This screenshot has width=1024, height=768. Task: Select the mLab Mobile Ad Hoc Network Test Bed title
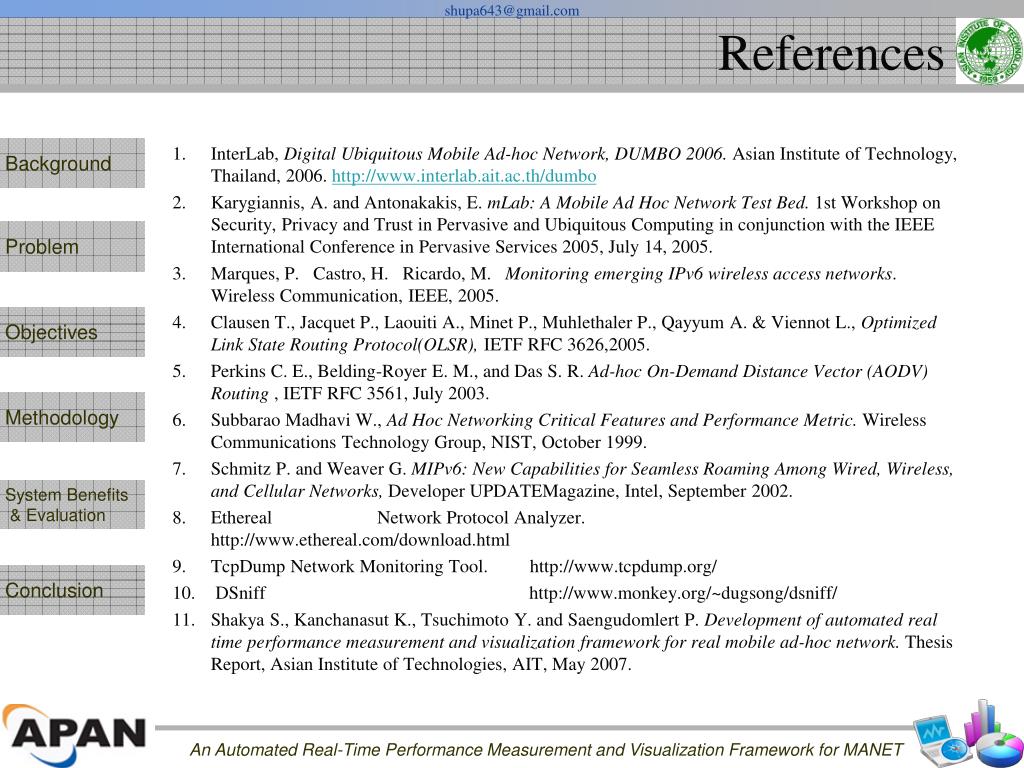[x=648, y=202]
